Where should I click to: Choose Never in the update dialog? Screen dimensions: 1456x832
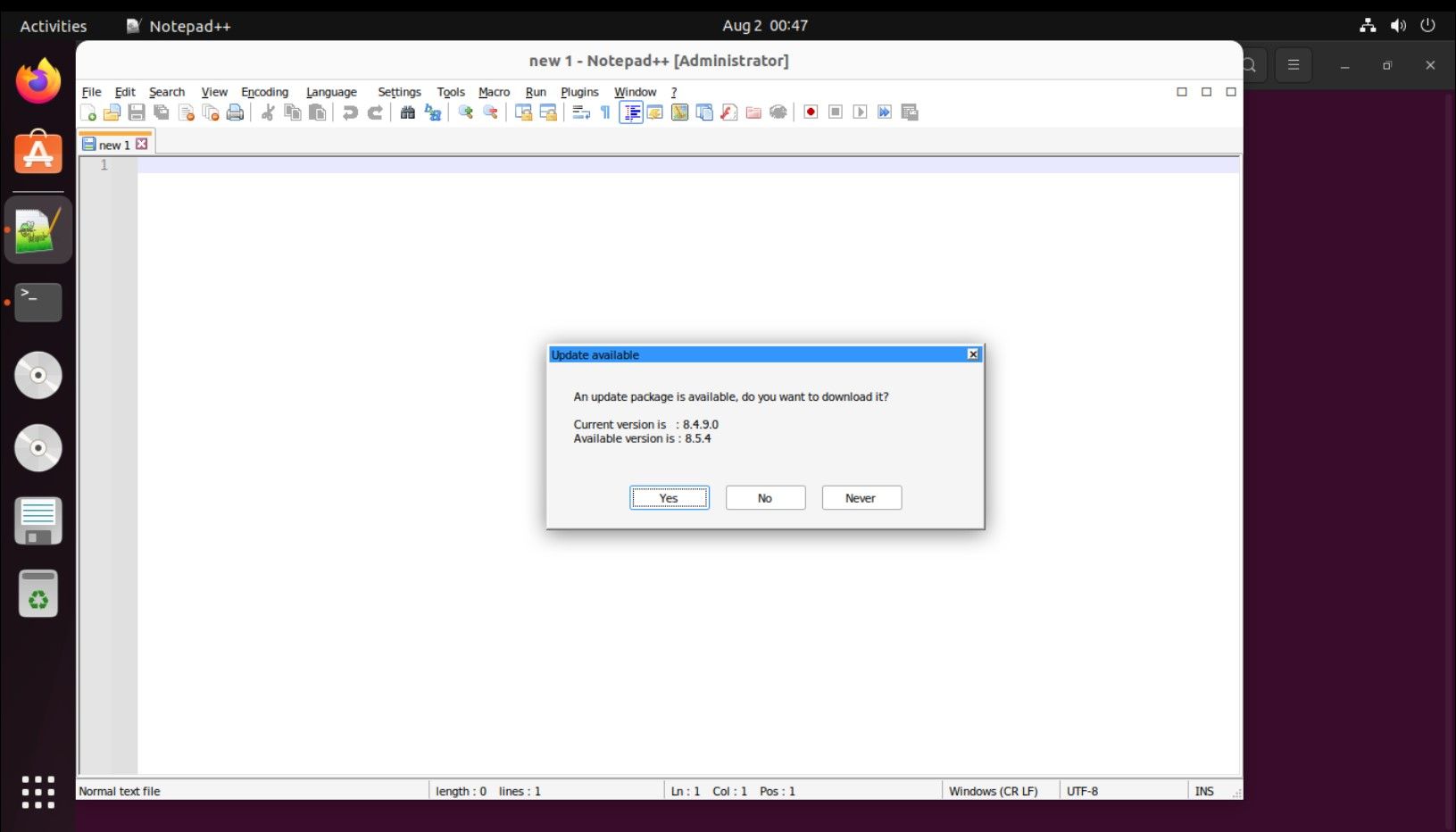861,497
